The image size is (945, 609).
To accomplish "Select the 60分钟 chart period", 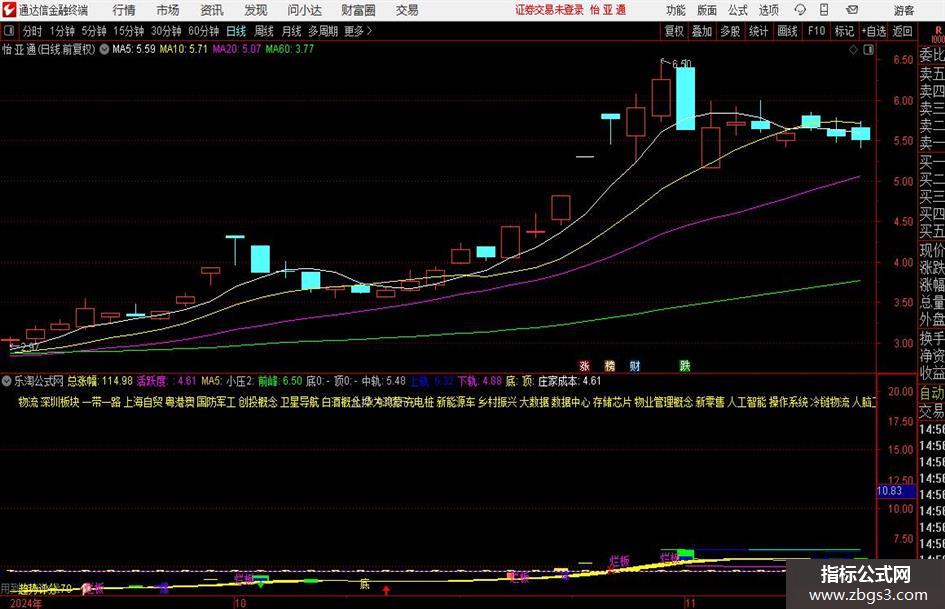I will [204, 31].
